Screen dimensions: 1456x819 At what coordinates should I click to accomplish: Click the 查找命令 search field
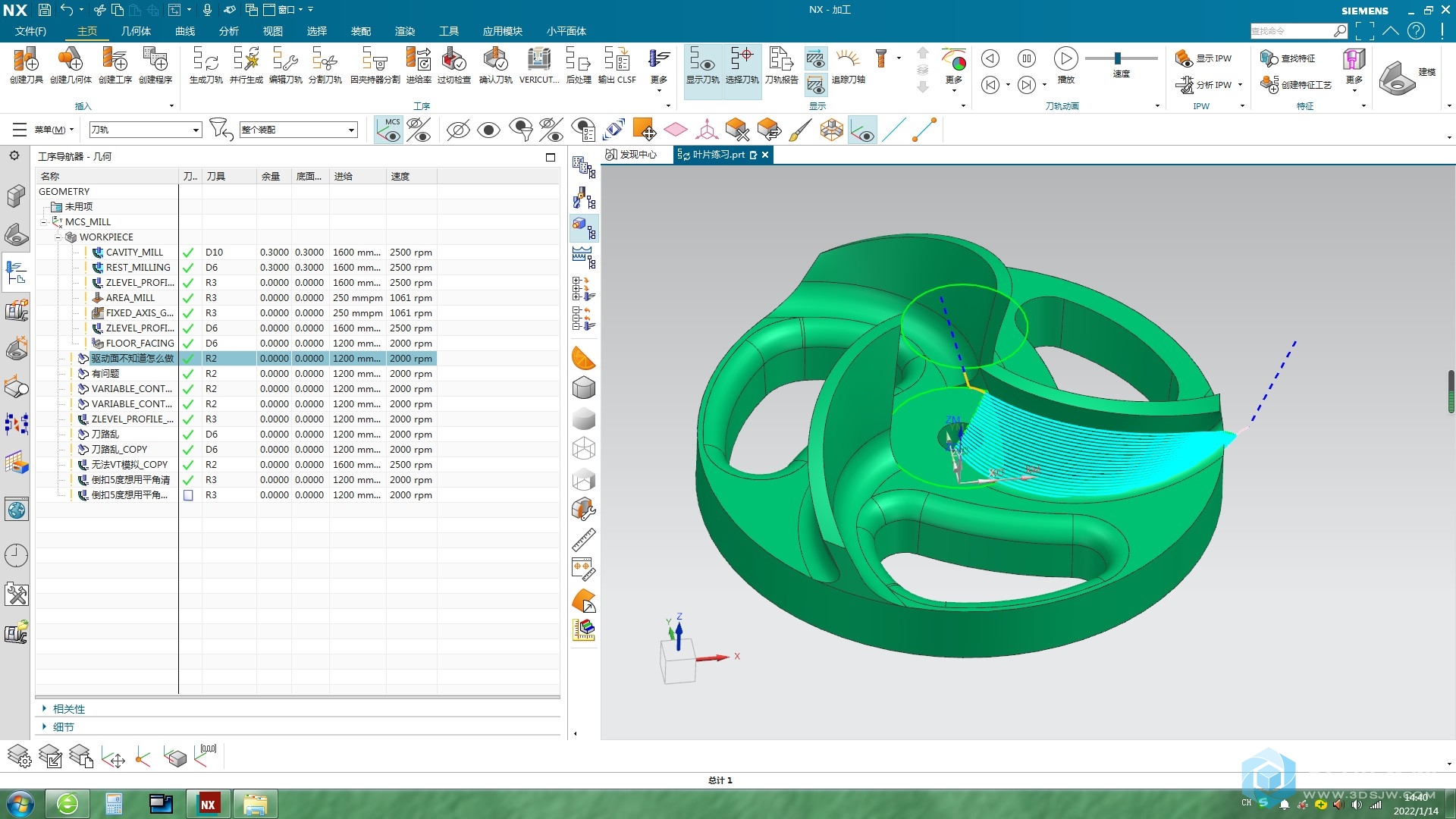pos(1291,31)
